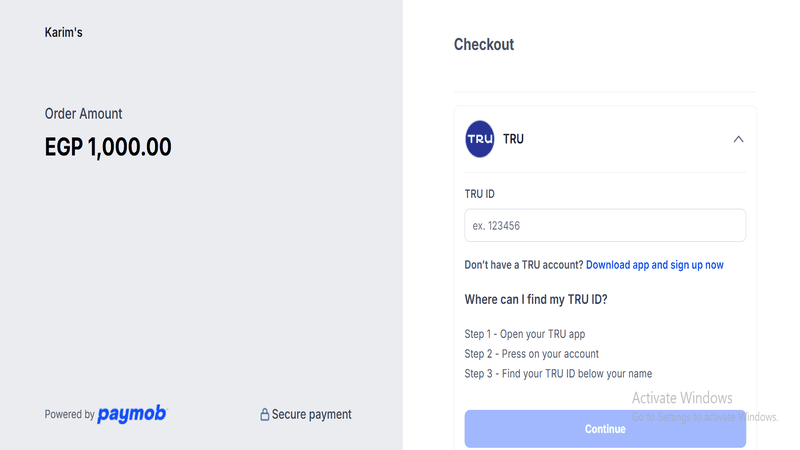The image size is (800, 450).
Task: Click Step 3 Find your TRU ID text
Action: pos(558,374)
